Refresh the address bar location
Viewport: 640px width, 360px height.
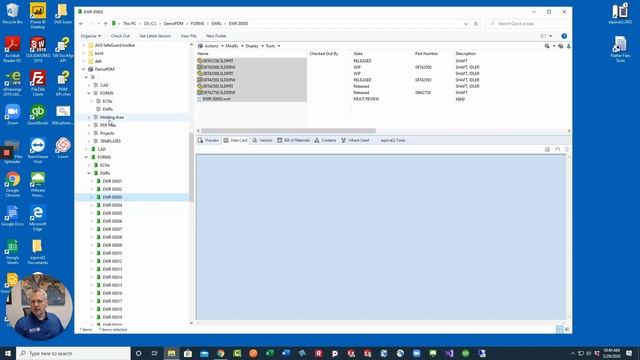476,24
